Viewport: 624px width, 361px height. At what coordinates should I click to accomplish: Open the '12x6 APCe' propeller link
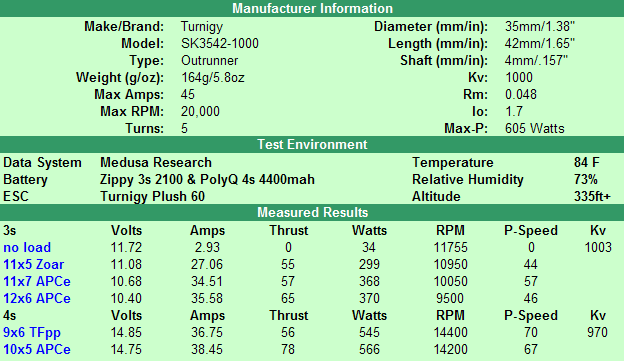pos(37,299)
